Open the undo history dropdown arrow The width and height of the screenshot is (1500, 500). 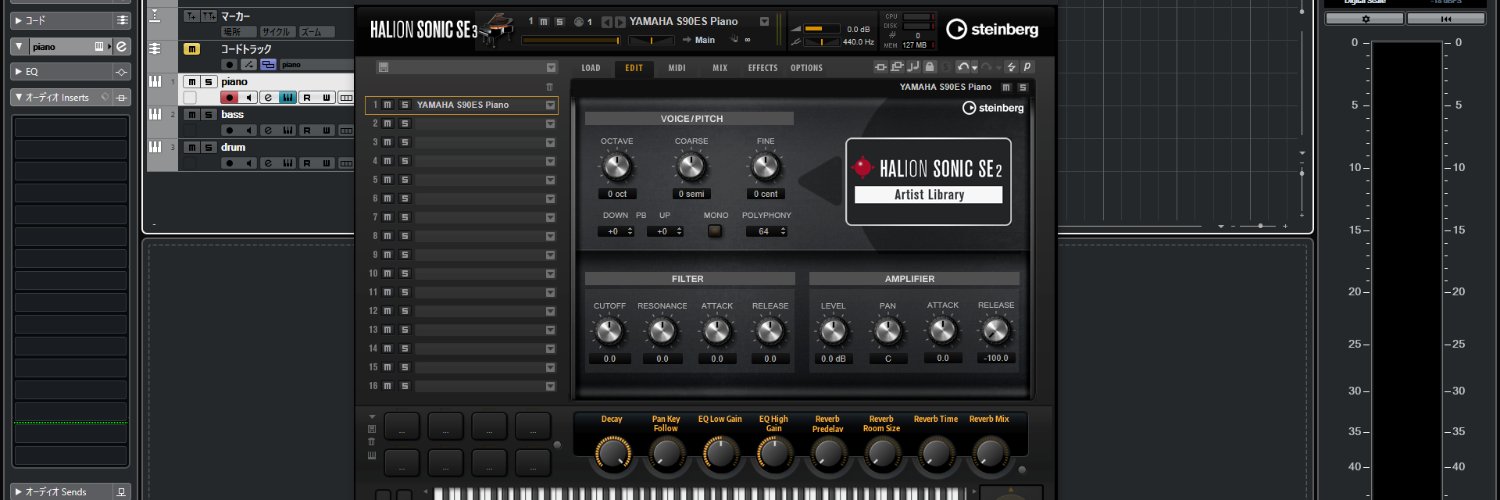click(974, 67)
